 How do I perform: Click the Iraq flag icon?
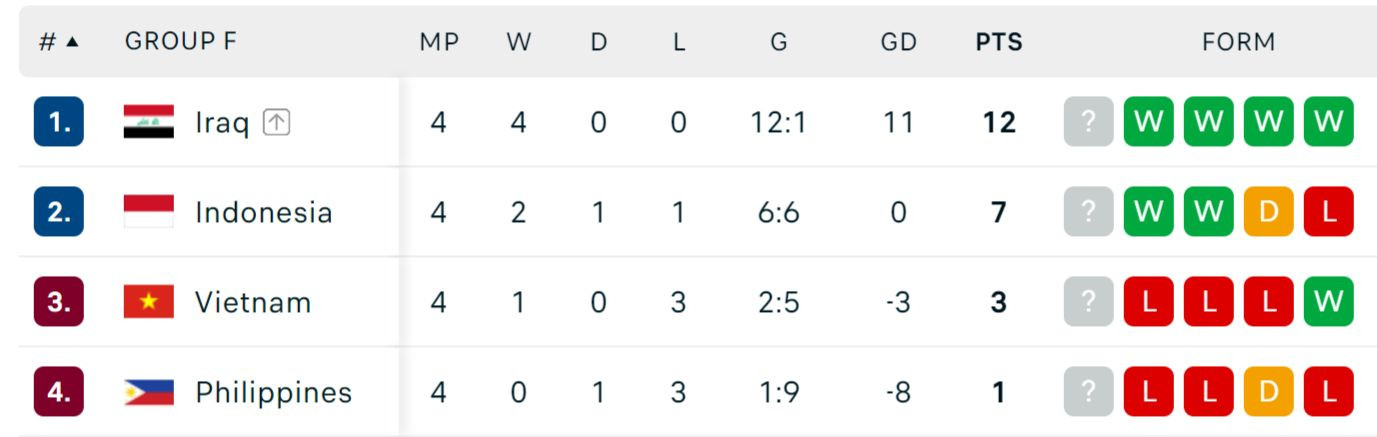(148, 122)
